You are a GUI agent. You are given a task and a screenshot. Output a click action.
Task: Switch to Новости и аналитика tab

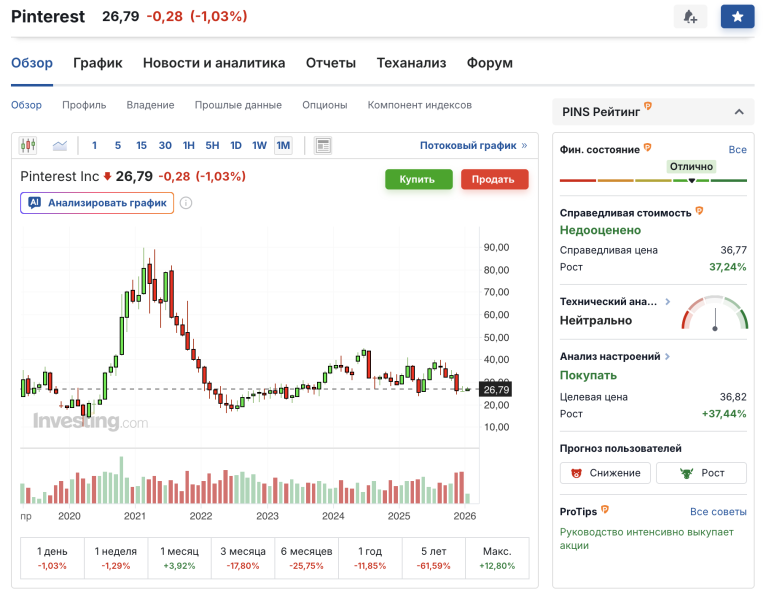[x=214, y=63]
